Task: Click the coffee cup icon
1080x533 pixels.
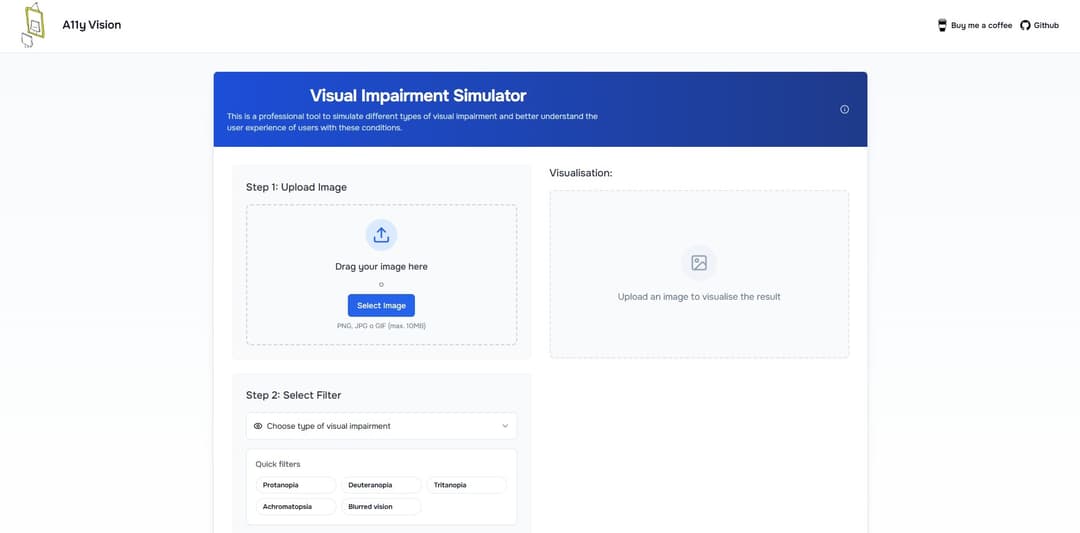Action: (942, 25)
